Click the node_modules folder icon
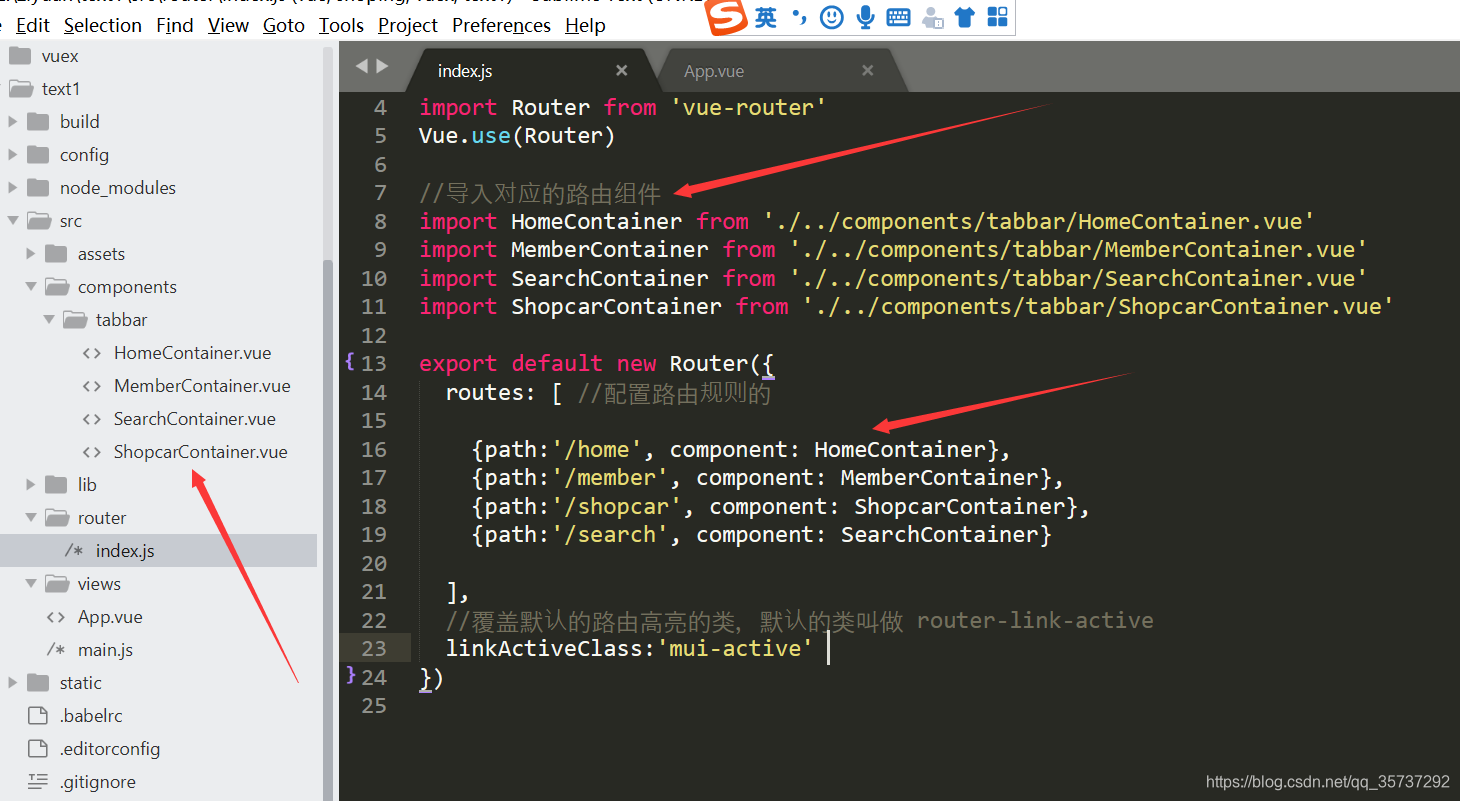Image resolution: width=1460 pixels, height=801 pixels. click(x=39, y=188)
